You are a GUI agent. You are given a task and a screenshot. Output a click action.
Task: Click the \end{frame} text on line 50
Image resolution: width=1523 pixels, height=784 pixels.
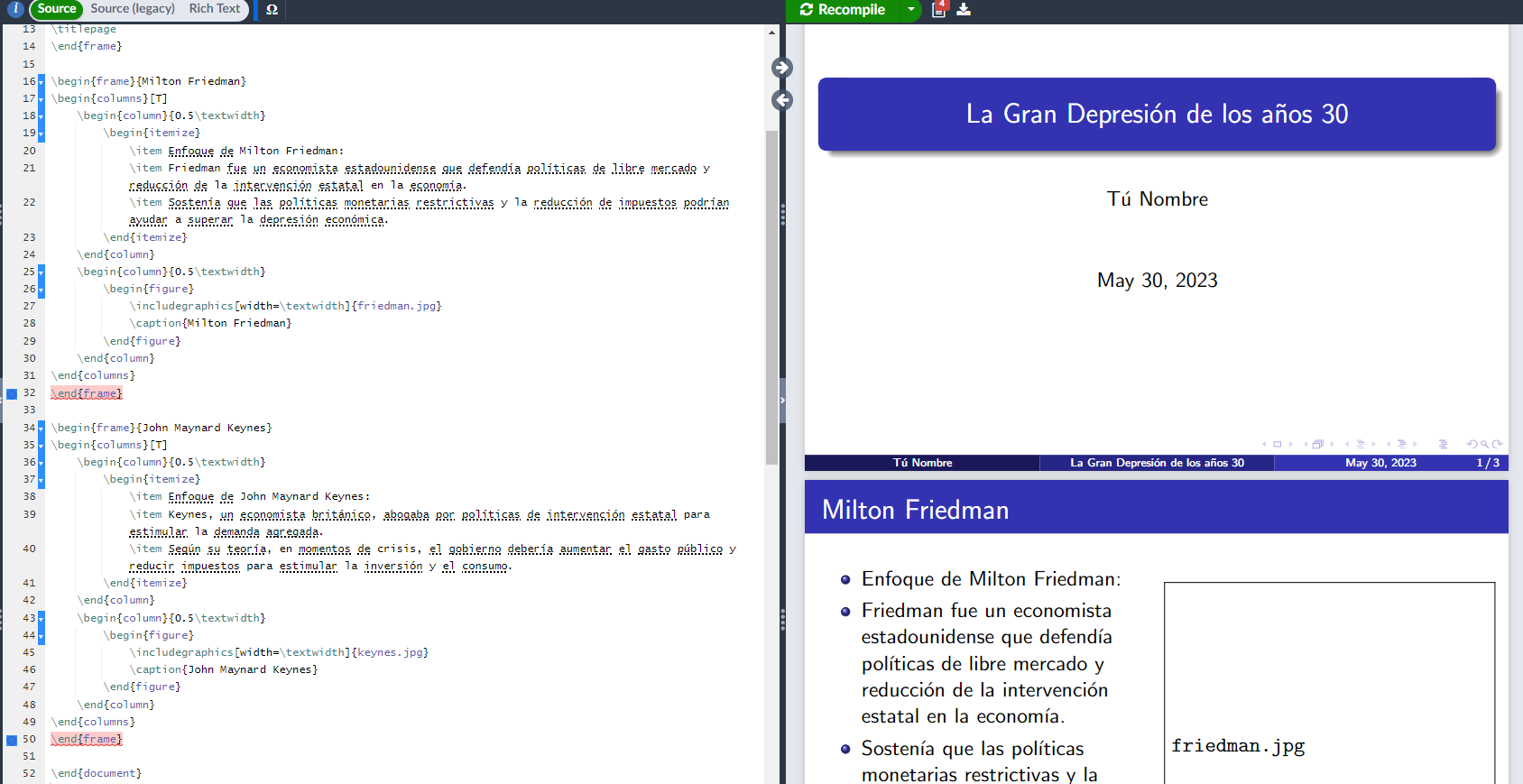(x=87, y=740)
